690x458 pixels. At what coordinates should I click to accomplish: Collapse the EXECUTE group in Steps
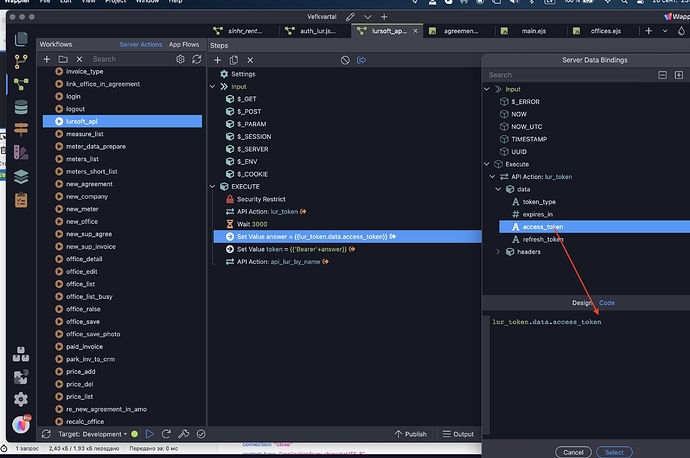[212, 187]
